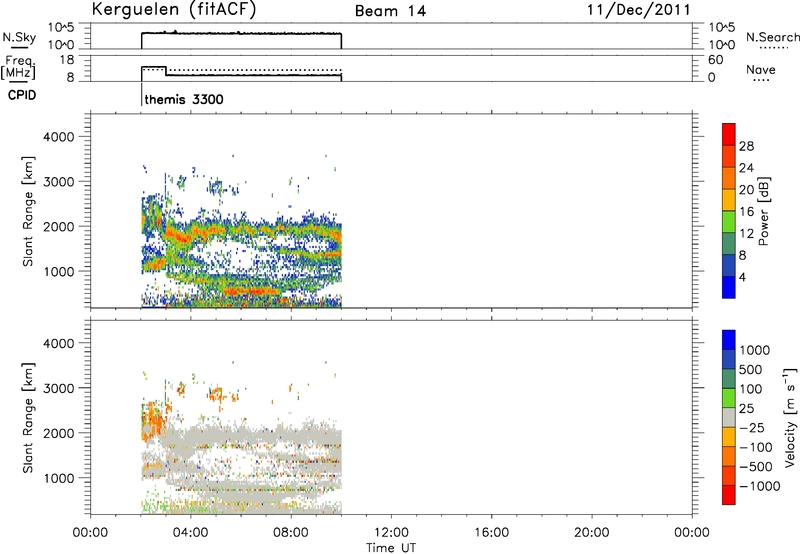800x554 pixels.
Task: Click the gray band of velocity color bar
Action: [729, 417]
